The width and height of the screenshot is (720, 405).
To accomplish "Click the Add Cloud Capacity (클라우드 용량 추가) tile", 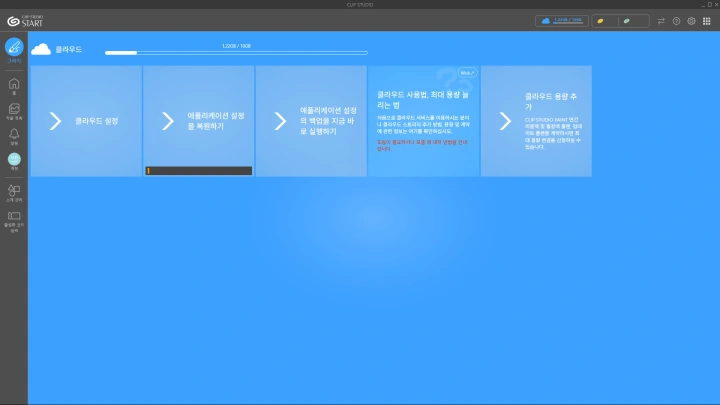I will [536, 121].
